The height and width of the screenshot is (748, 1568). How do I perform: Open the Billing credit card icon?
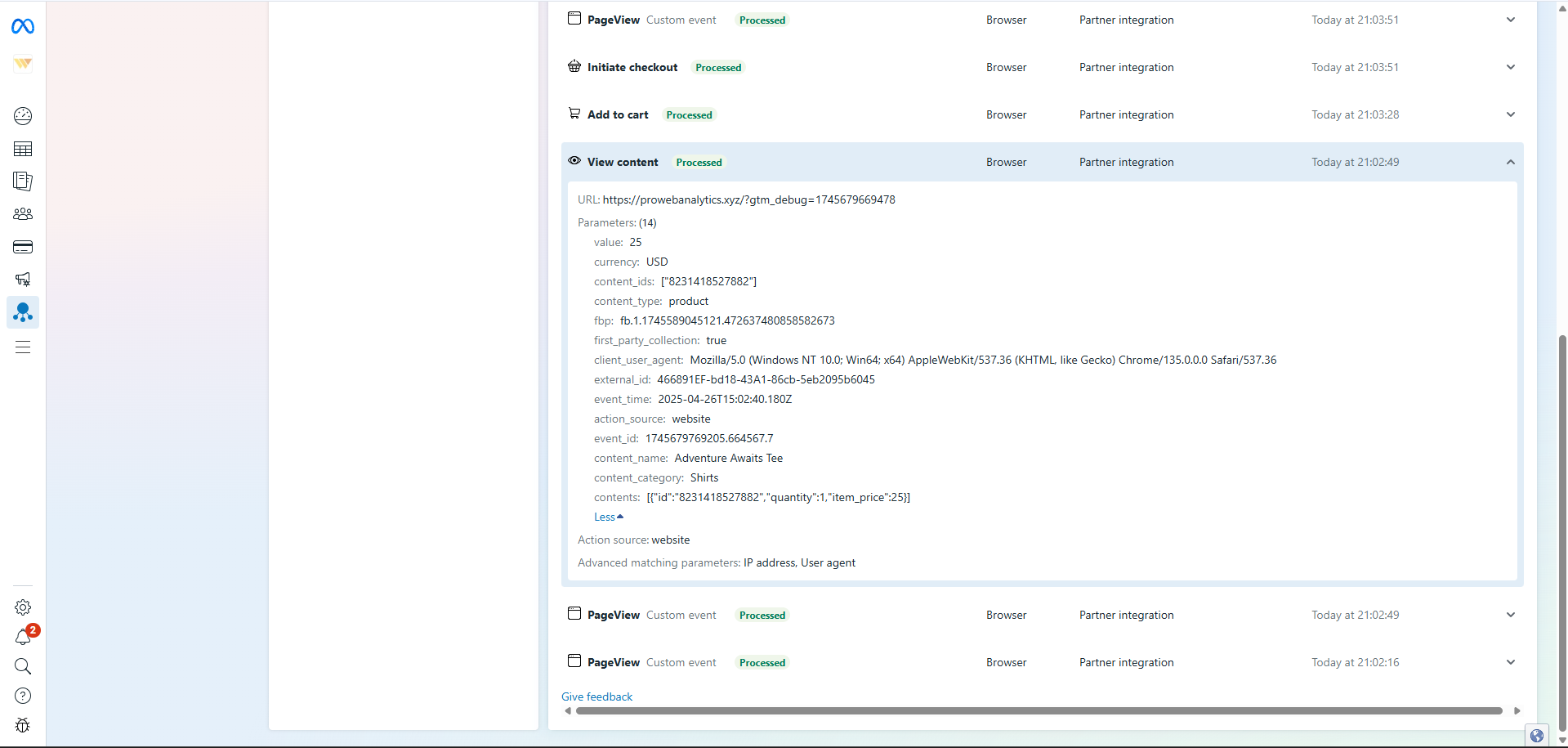pos(23,247)
